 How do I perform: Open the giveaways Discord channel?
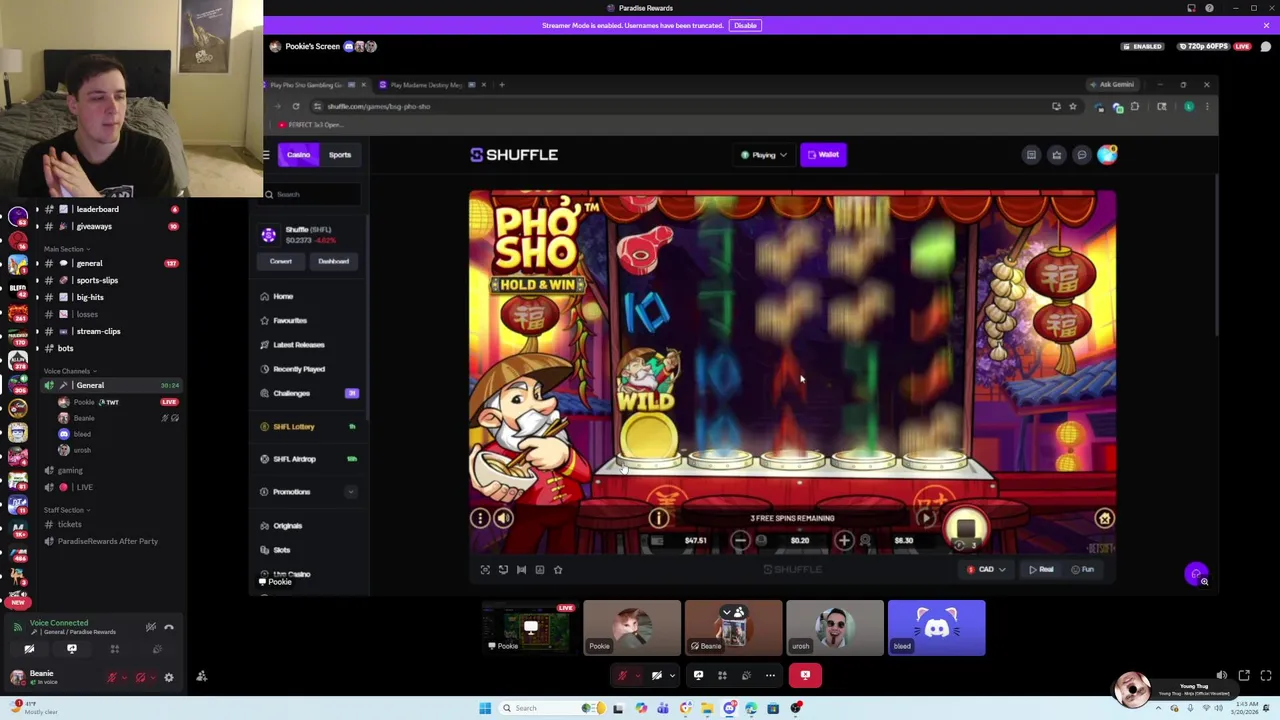coord(97,226)
